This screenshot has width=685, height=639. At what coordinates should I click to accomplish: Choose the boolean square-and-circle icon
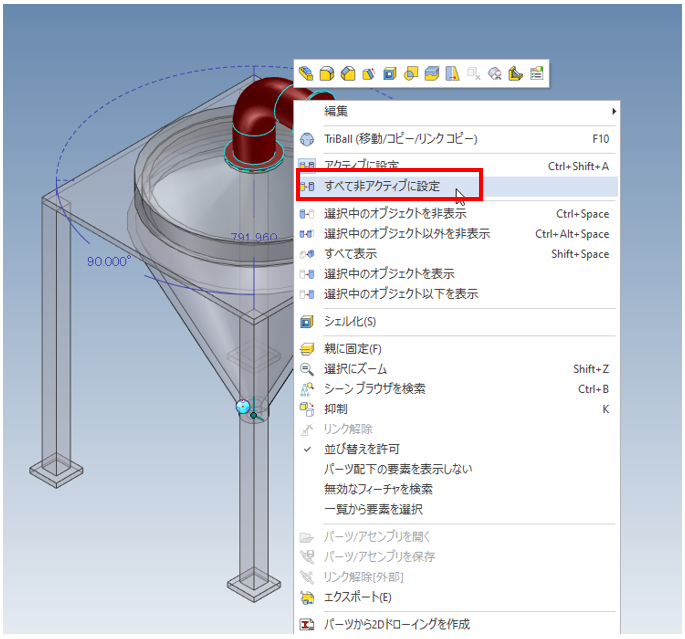[x=411, y=73]
